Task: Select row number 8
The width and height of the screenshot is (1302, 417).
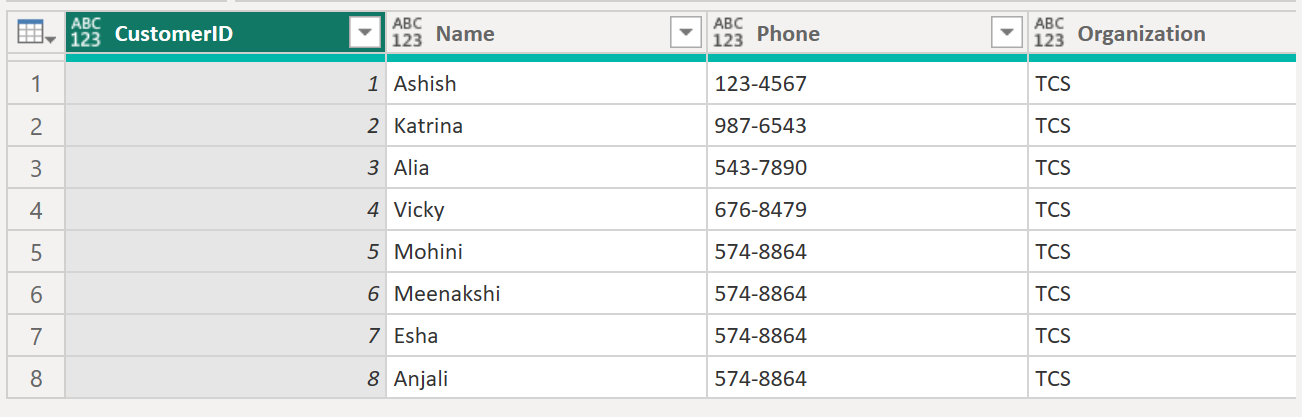Action: 36,378
